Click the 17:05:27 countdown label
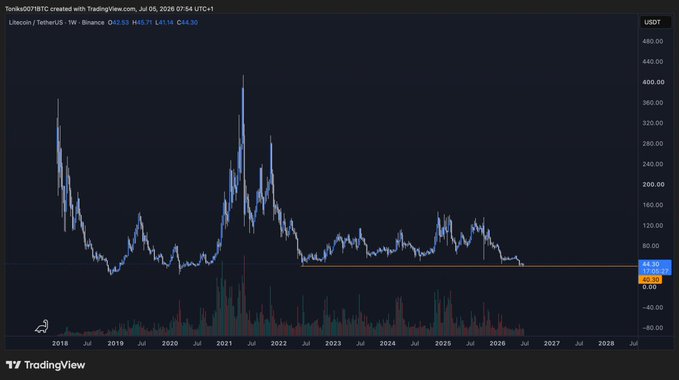This screenshot has height=380, width=679. coord(655,271)
